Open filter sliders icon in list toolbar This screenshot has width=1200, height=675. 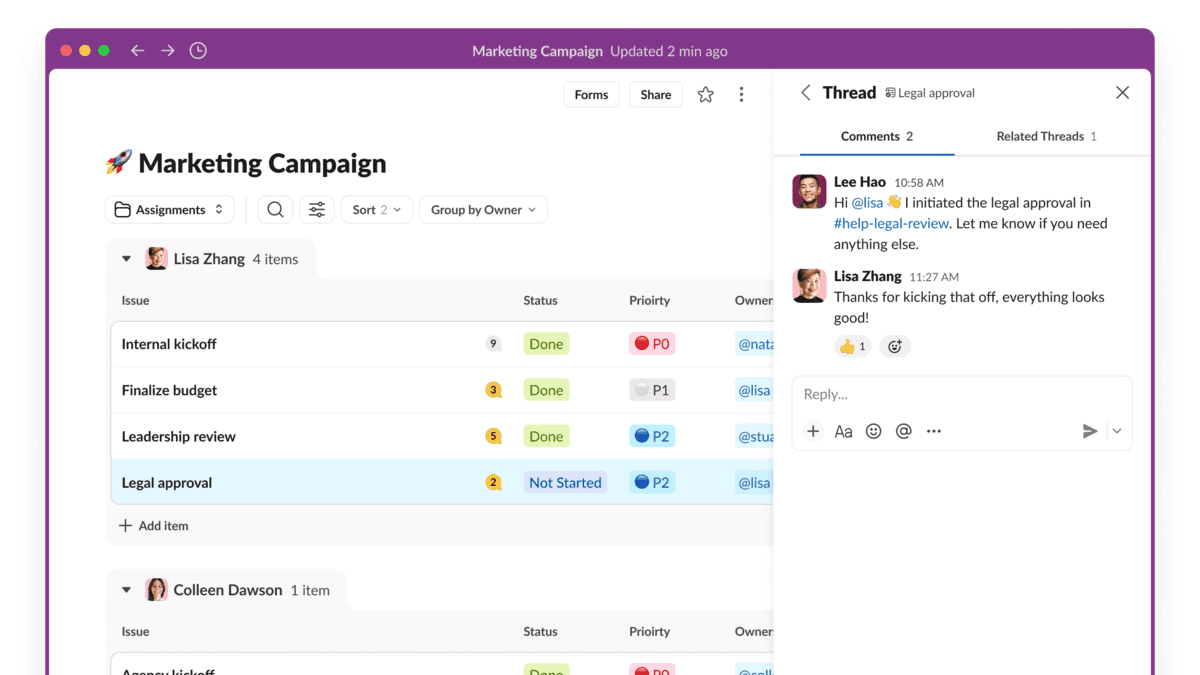(317, 209)
